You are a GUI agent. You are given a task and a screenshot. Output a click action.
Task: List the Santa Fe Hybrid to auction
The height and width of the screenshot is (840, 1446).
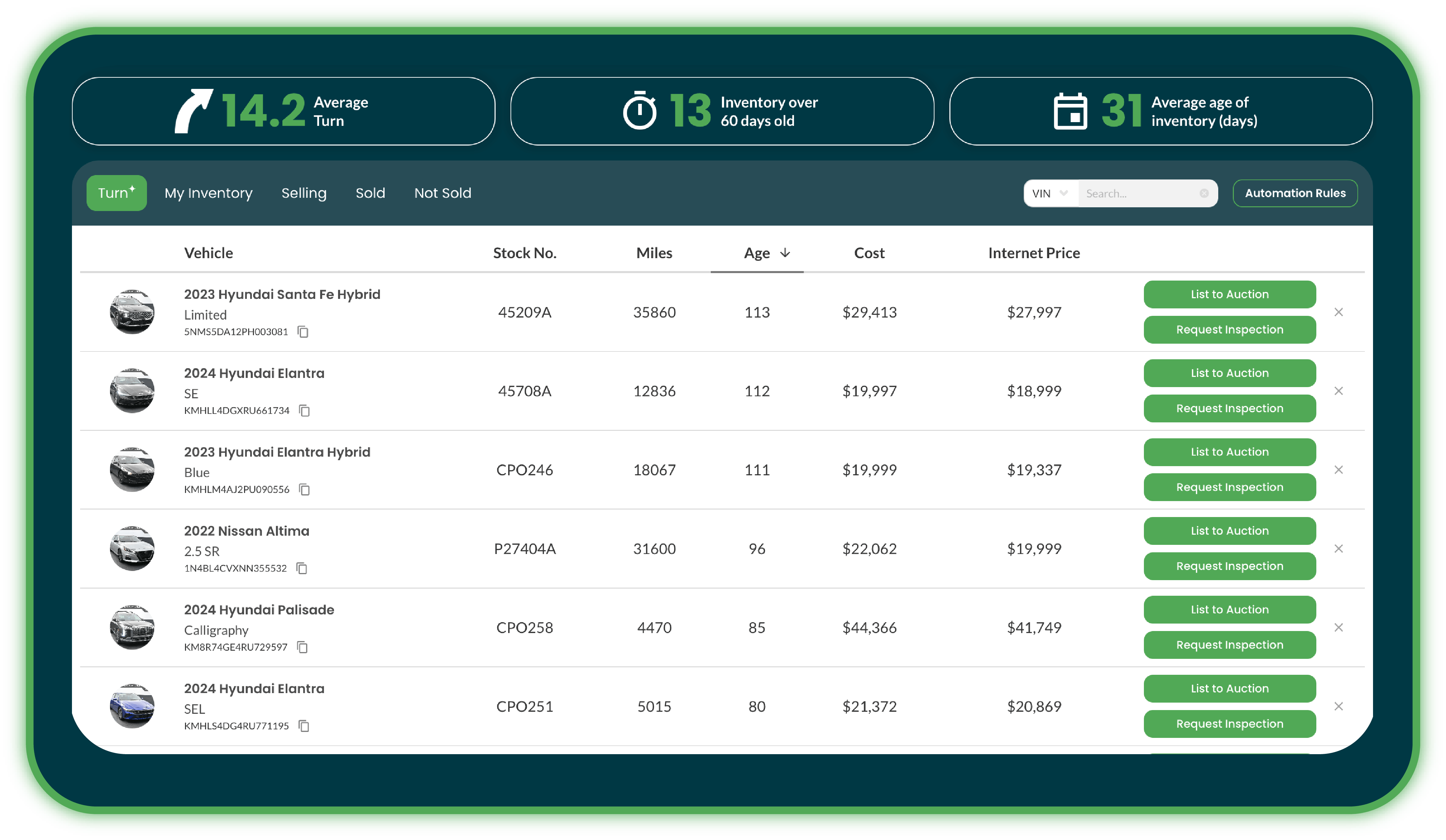coord(1229,294)
